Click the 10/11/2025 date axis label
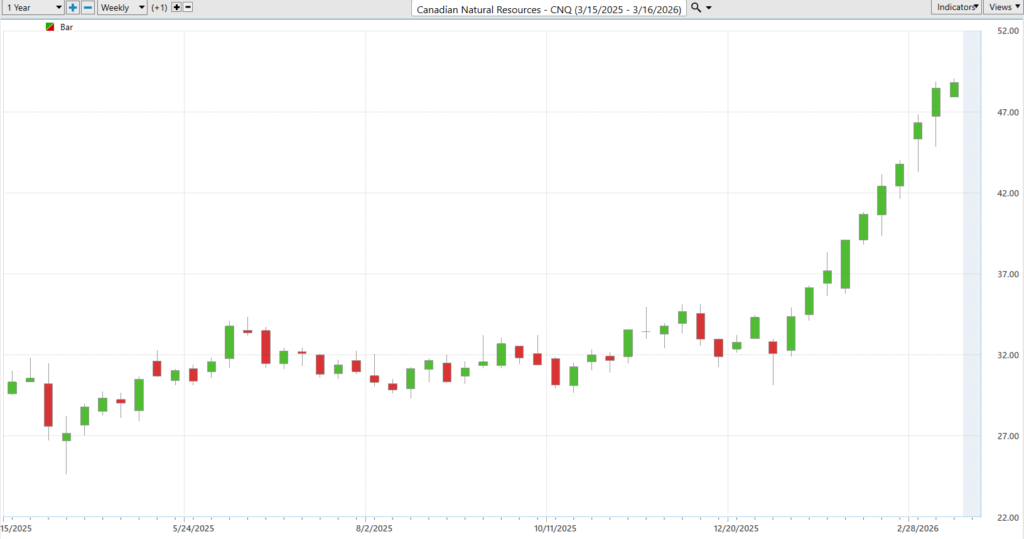 point(554,527)
